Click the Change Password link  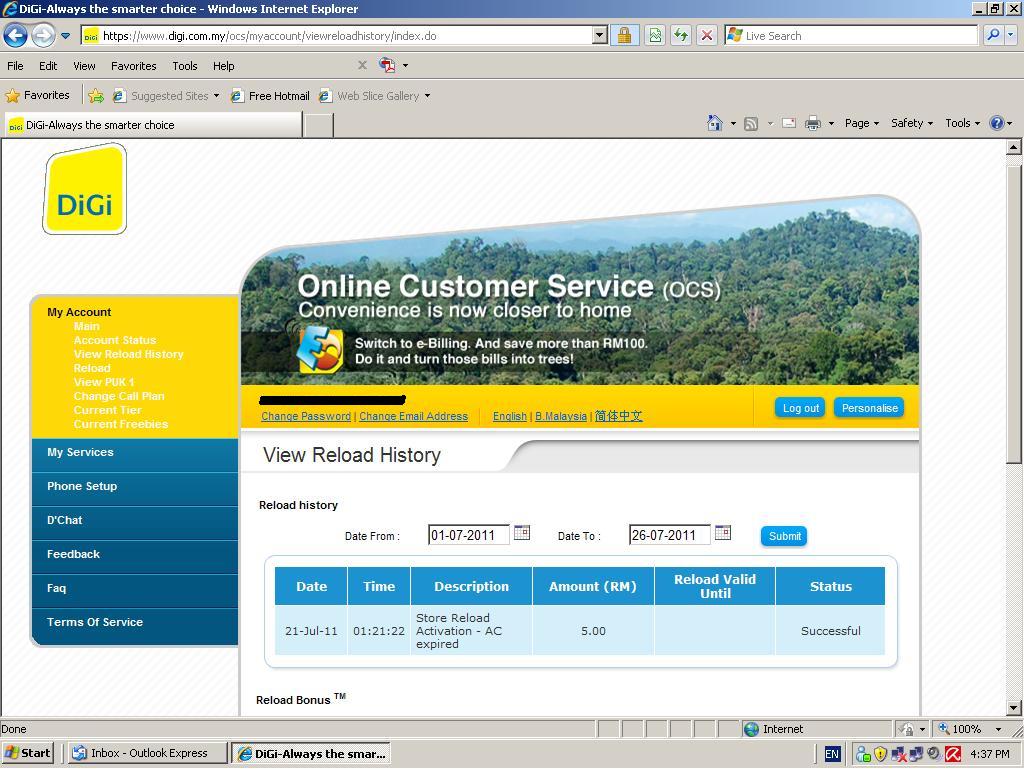point(305,416)
